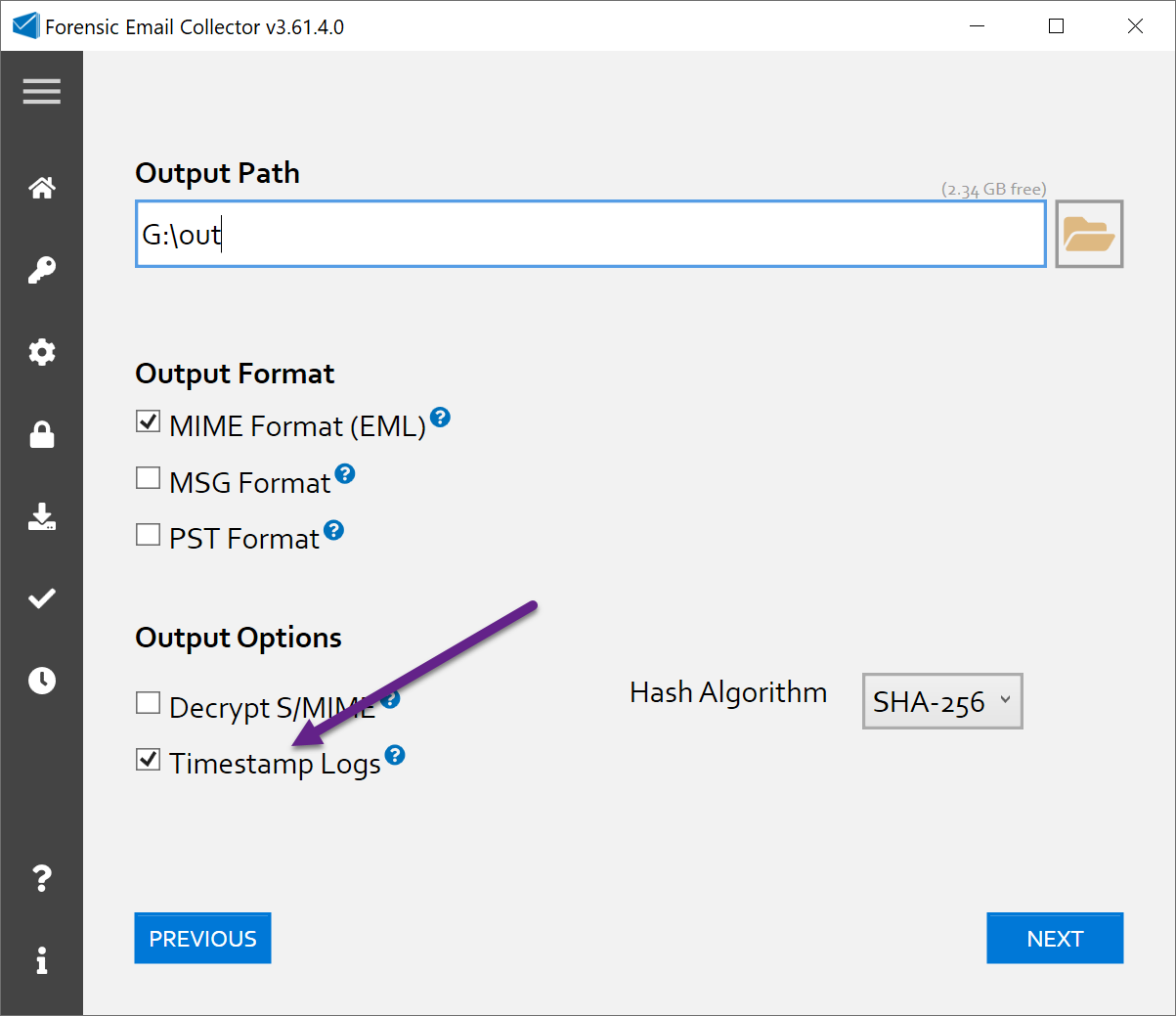Screen dimensions: 1176x1016
Task: Click the NEXT button
Action: 1055,939
